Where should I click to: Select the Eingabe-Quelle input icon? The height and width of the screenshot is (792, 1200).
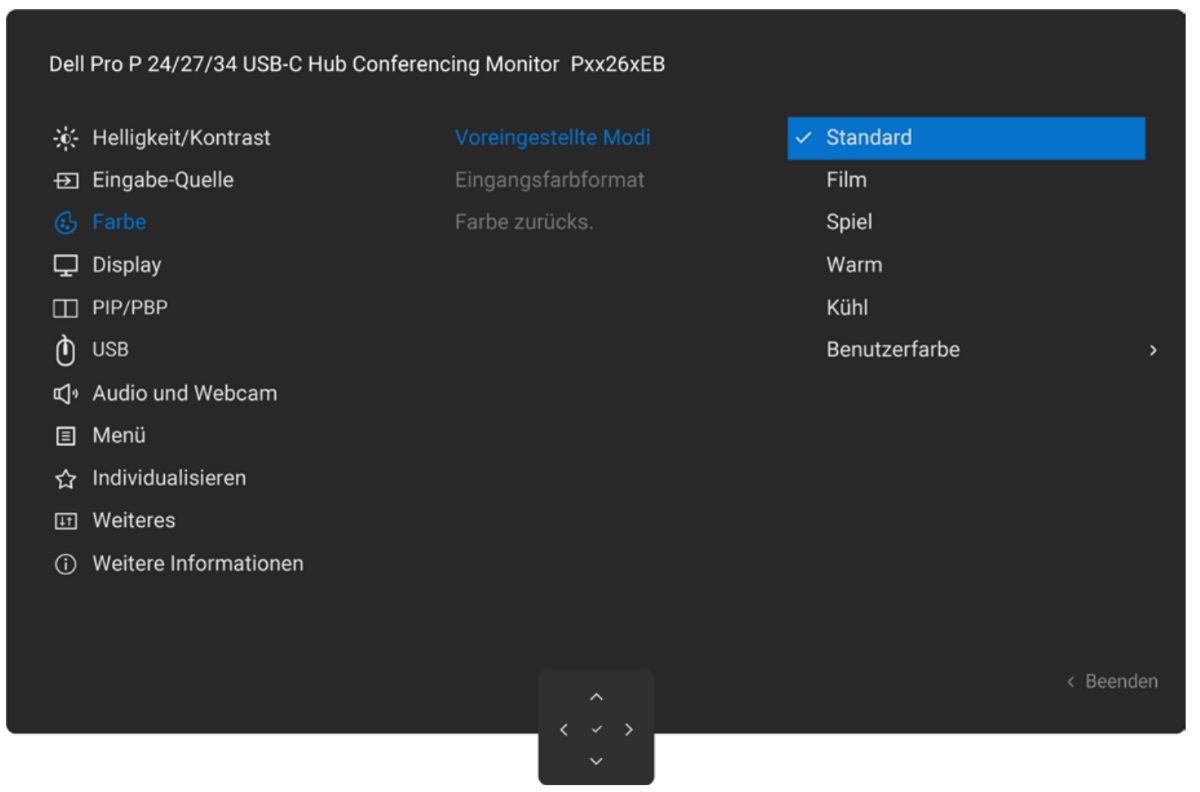click(x=66, y=181)
